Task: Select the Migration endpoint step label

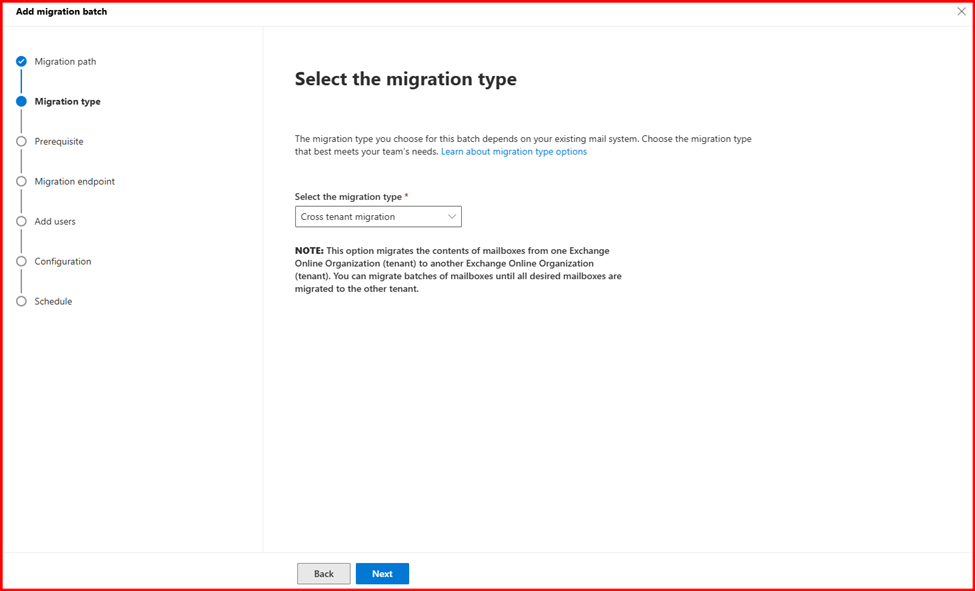Action: [x=74, y=181]
